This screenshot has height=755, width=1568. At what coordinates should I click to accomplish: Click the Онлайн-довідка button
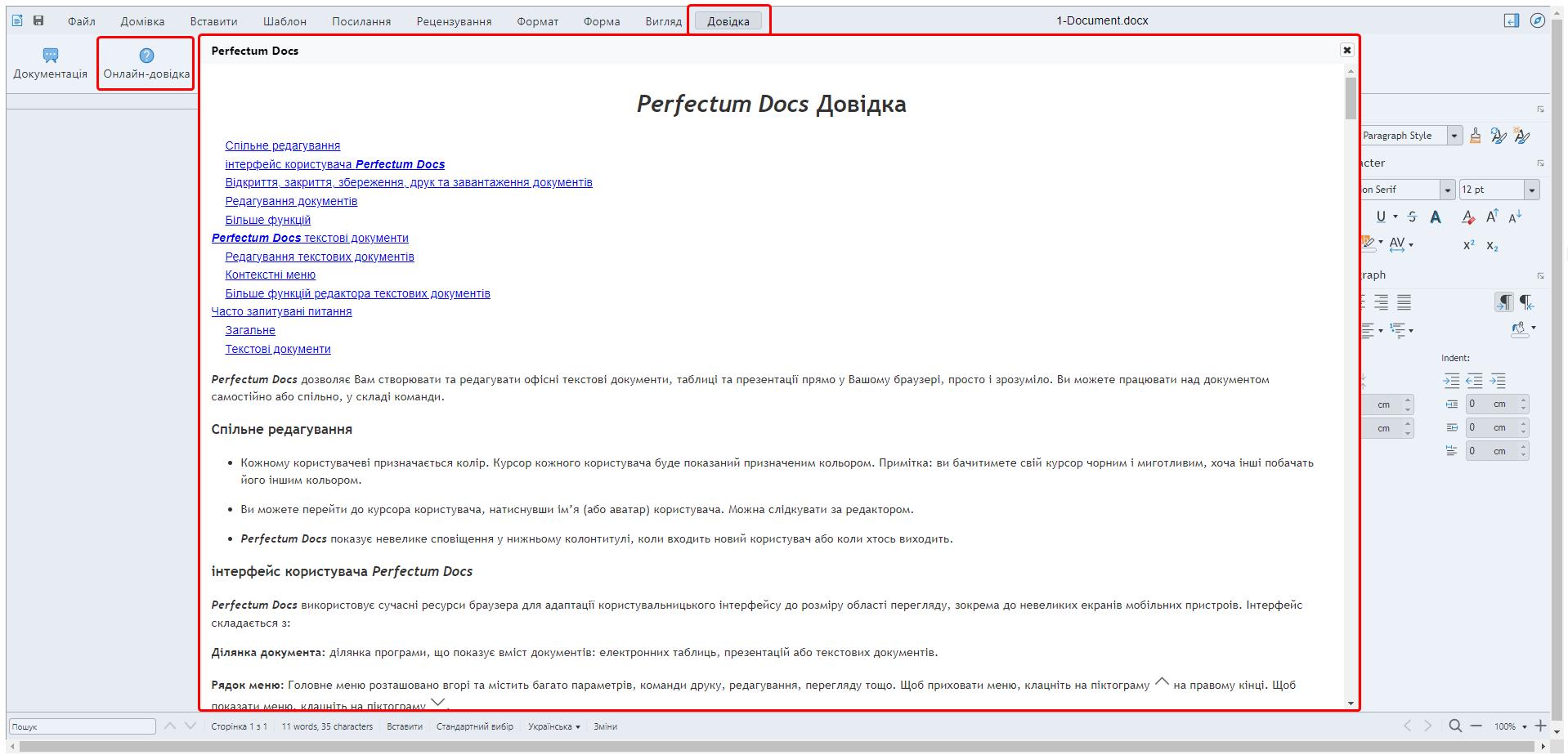pos(146,63)
